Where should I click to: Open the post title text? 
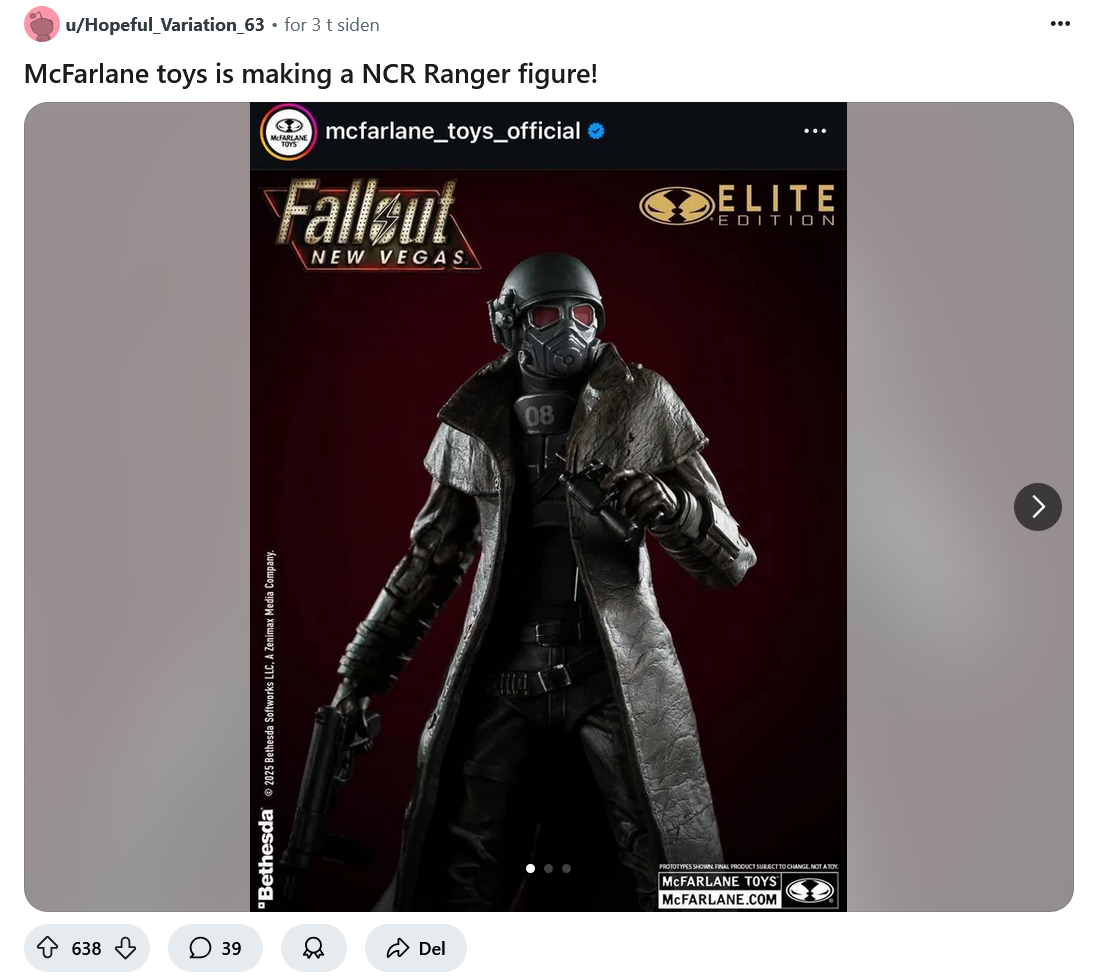311,74
